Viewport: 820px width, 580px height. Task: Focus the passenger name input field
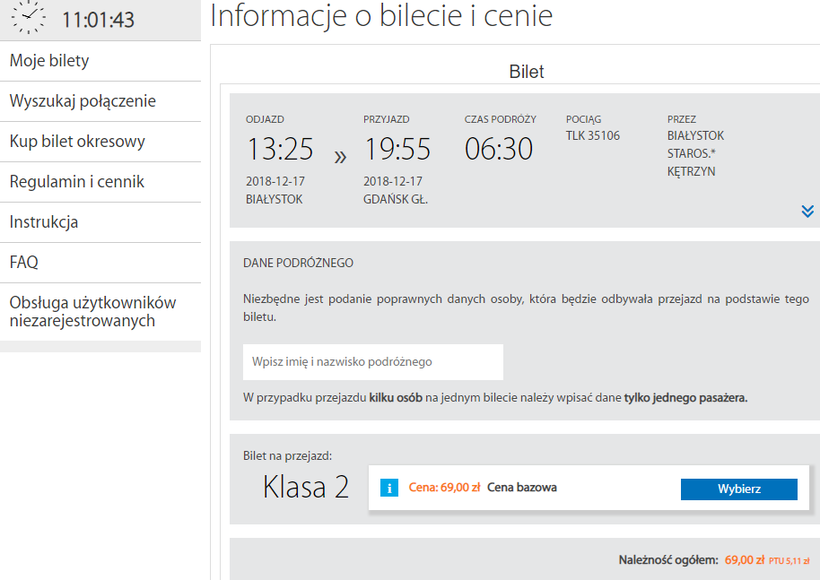click(x=373, y=362)
